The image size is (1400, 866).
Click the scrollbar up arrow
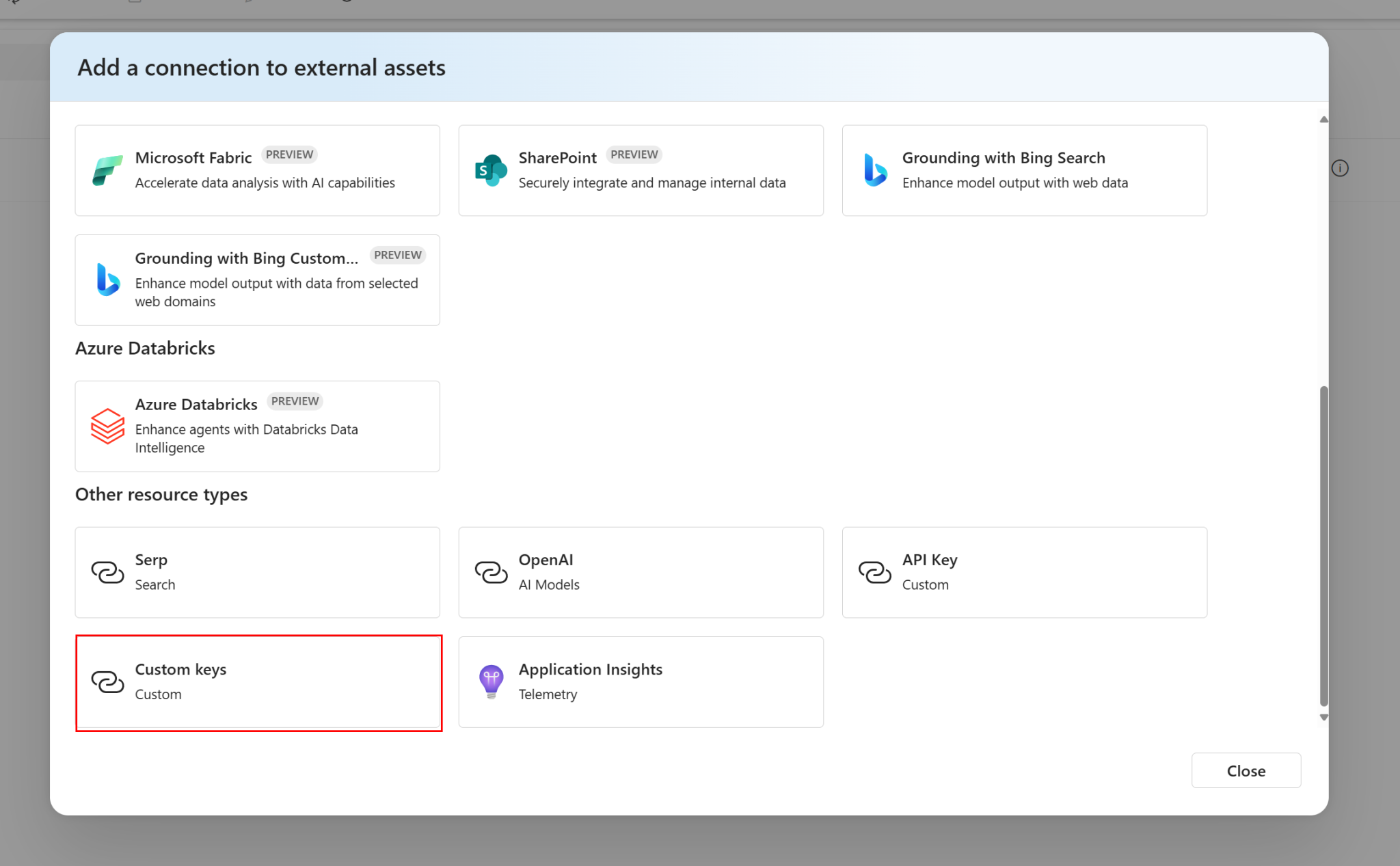[x=1323, y=118]
